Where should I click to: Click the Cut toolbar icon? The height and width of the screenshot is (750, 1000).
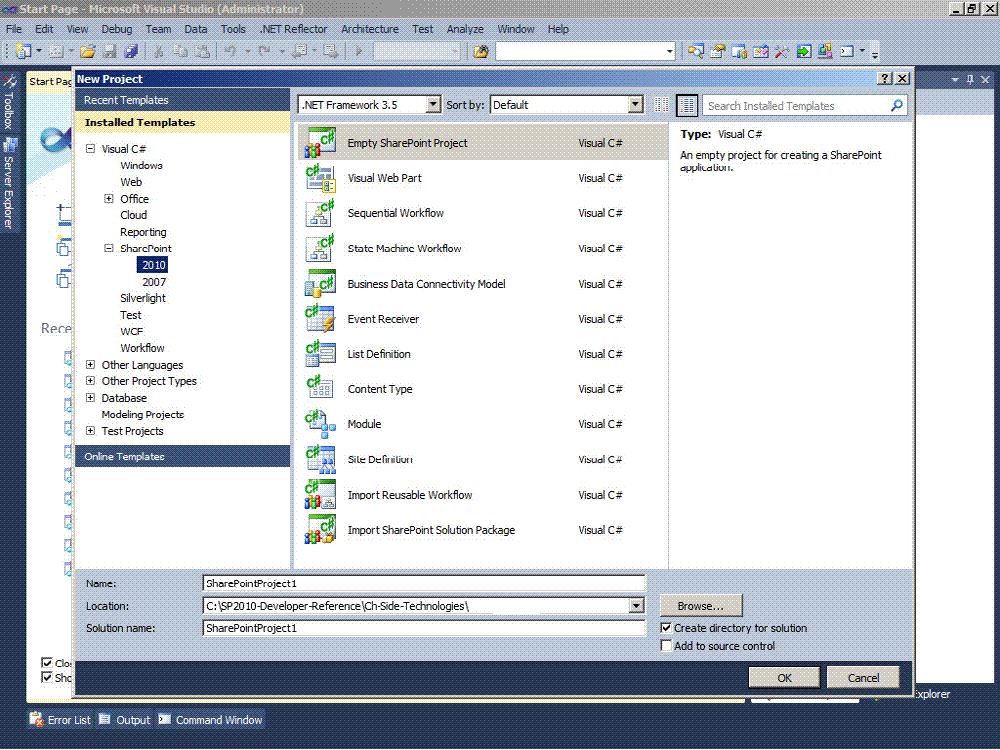(159, 51)
